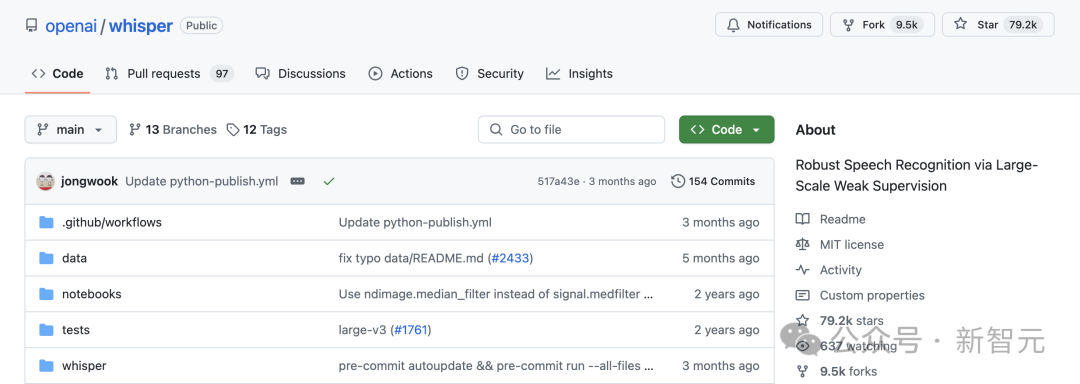
Task: Open the Insights tab
Action: point(579,74)
